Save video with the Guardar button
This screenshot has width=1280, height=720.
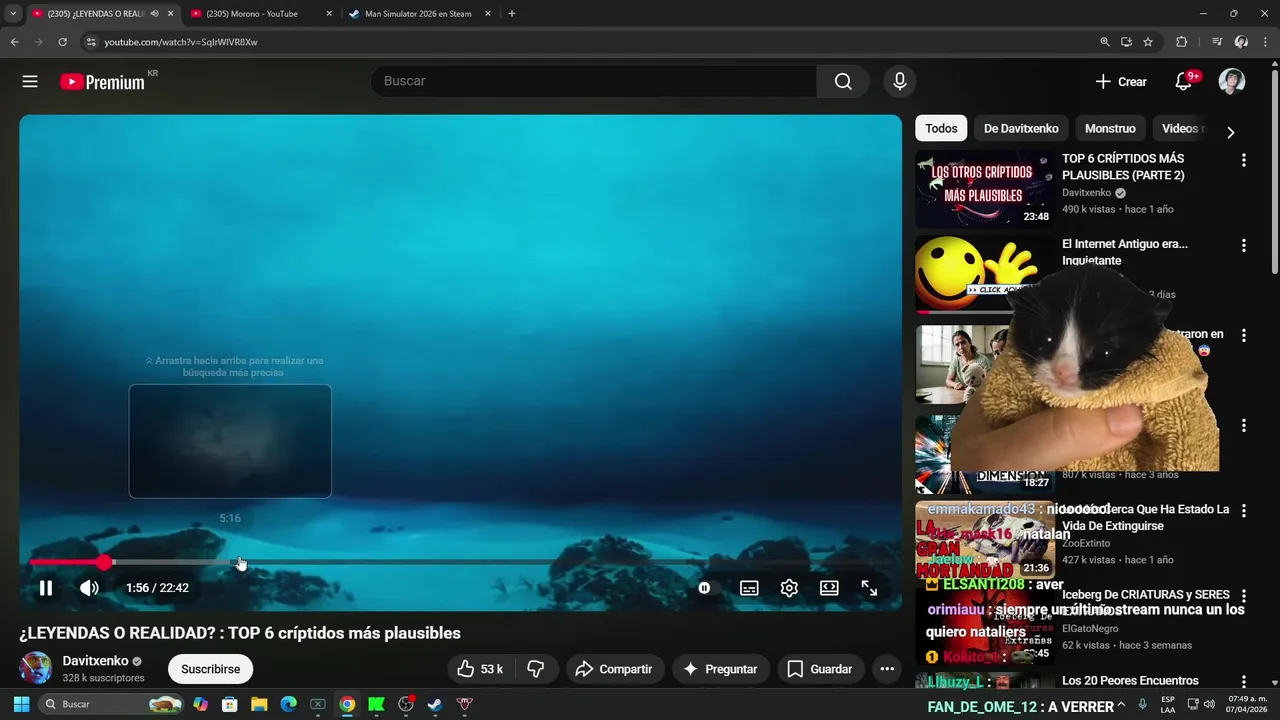820,669
